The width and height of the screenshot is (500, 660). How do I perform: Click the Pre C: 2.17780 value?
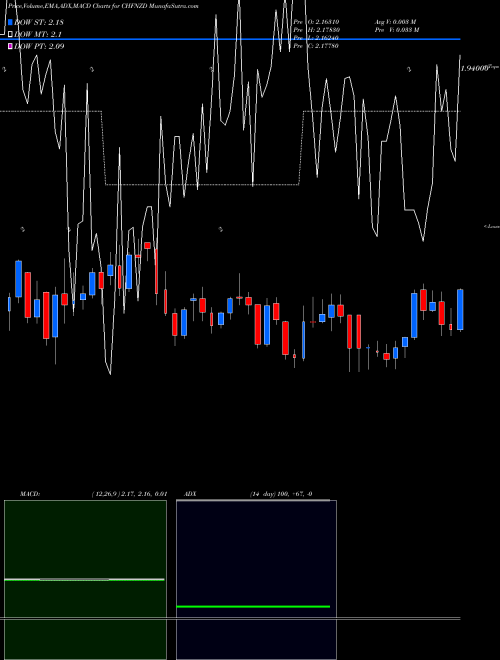tap(316, 46)
